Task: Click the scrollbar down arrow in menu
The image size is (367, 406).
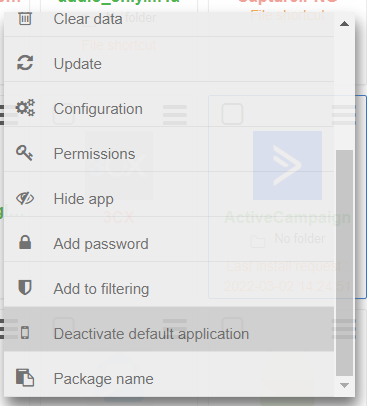Action: [x=344, y=385]
